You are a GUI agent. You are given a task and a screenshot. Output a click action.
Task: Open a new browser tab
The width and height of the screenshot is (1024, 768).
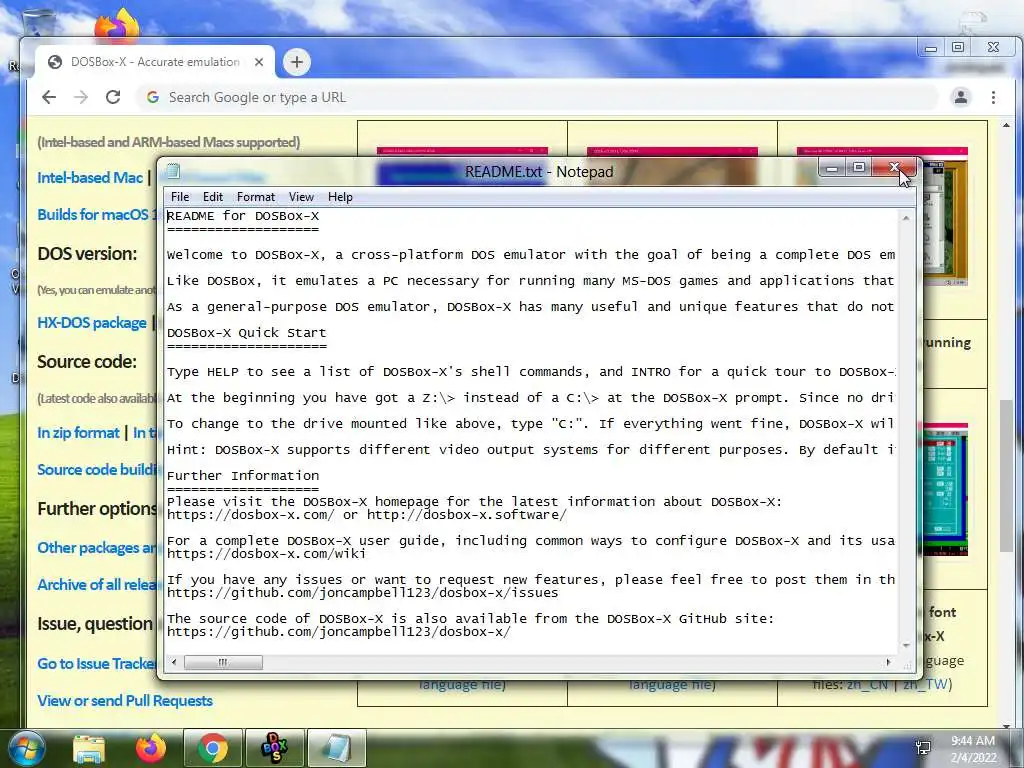(x=296, y=62)
